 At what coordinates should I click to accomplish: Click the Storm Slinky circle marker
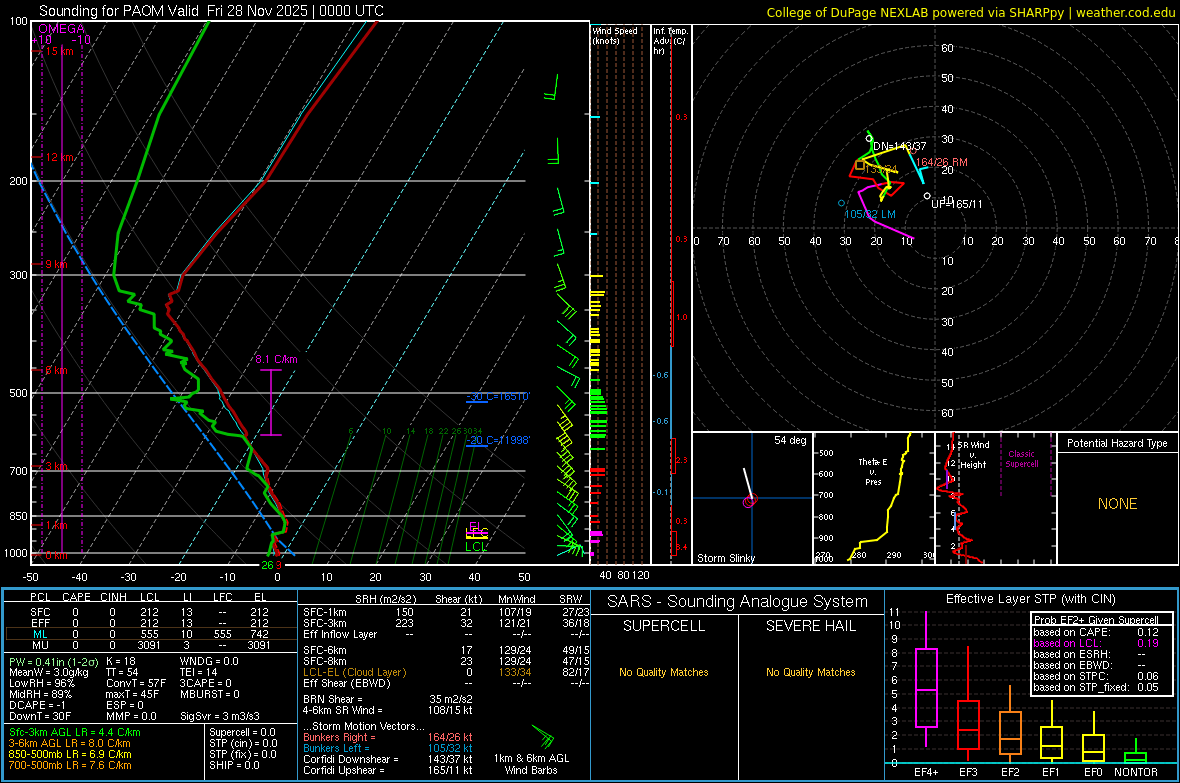tap(750, 501)
